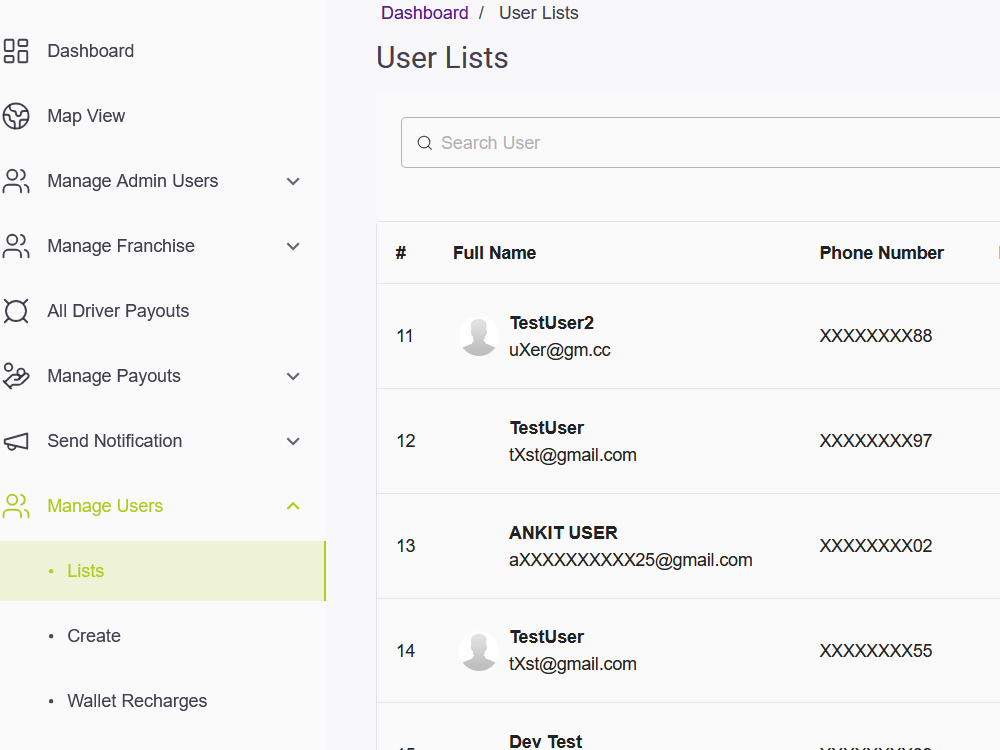Click the Manage Franchise people icon

pyautogui.click(x=16, y=246)
